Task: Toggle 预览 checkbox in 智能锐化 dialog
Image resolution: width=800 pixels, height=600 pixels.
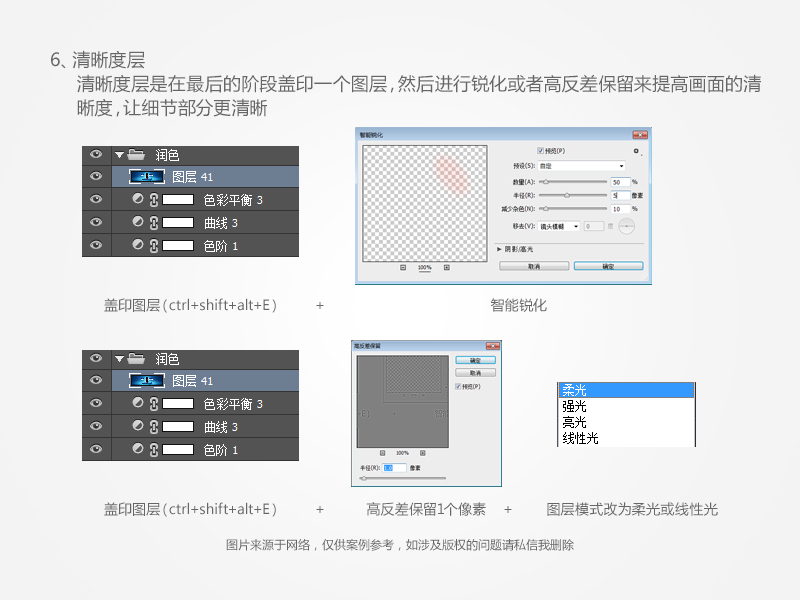Action: click(540, 151)
